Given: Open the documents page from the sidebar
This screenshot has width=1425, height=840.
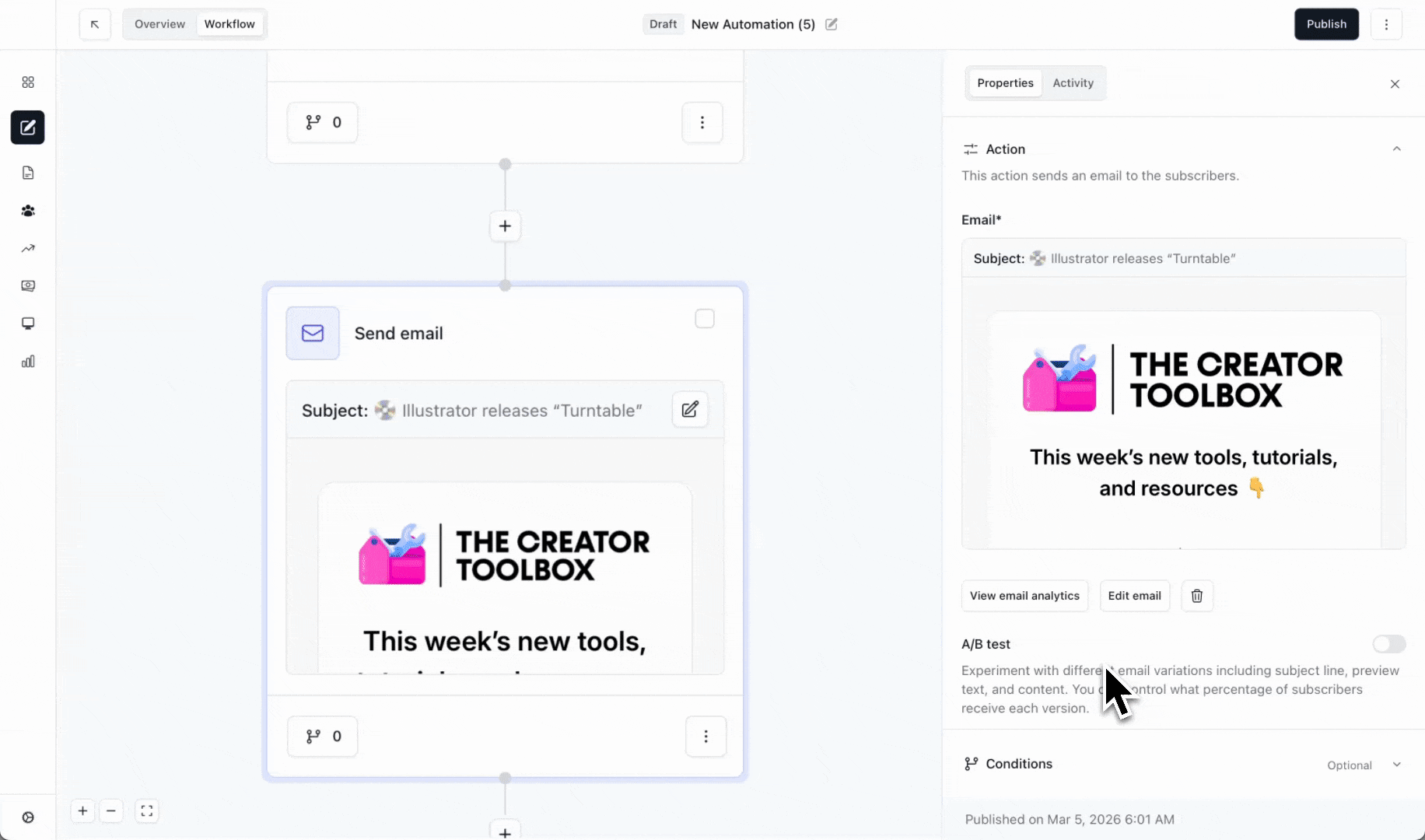Looking at the screenshot, I should click(x=28, y=172).
